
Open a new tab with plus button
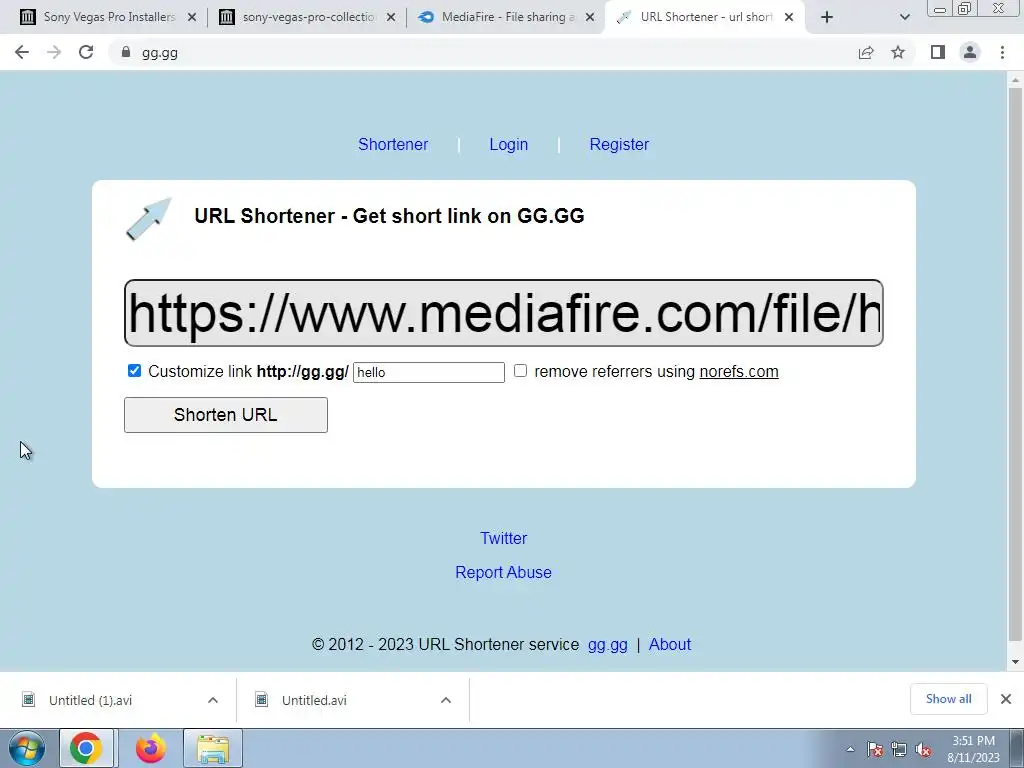click(827, 17)
